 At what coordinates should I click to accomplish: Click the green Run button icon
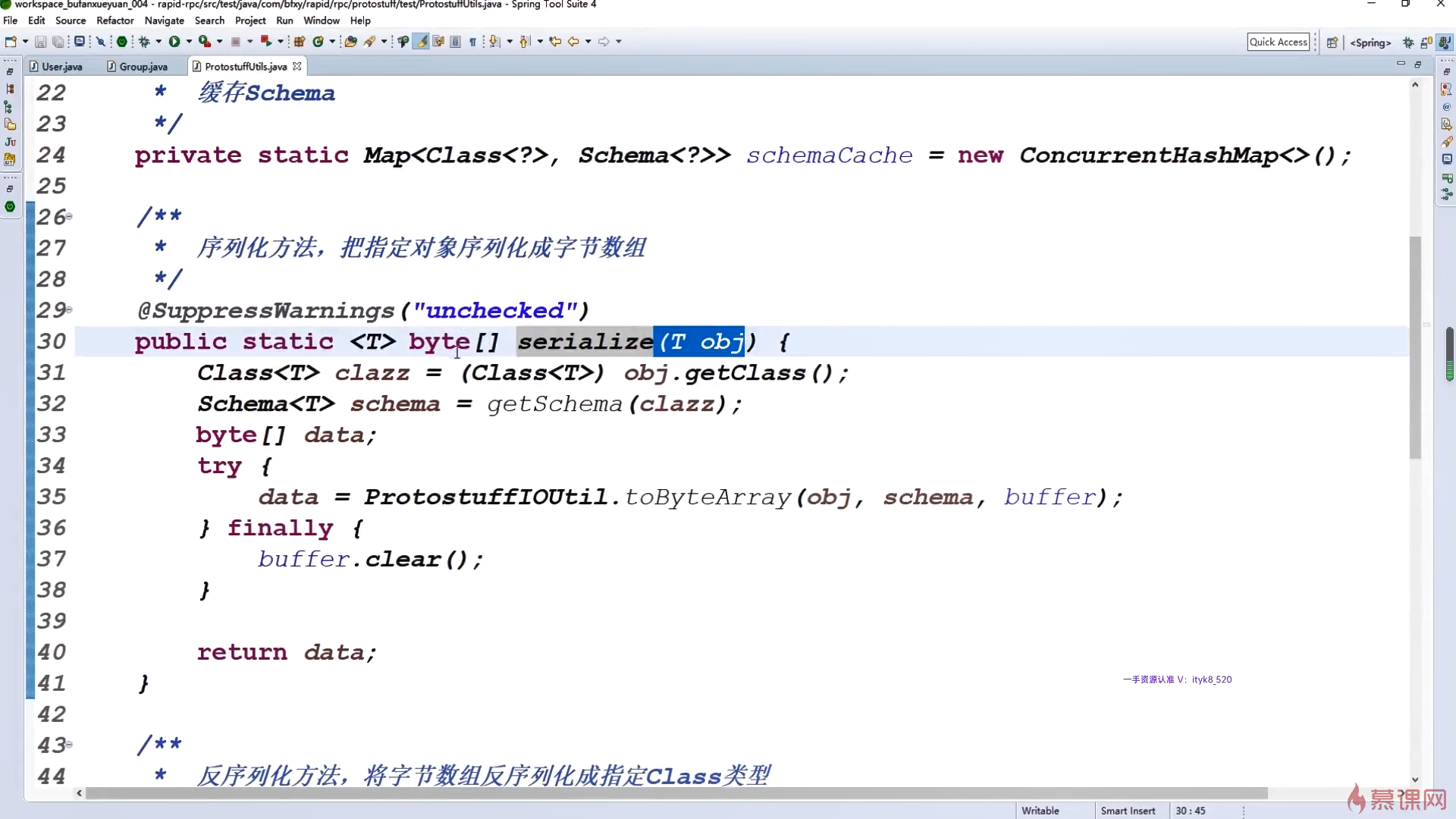click(174, 42)
